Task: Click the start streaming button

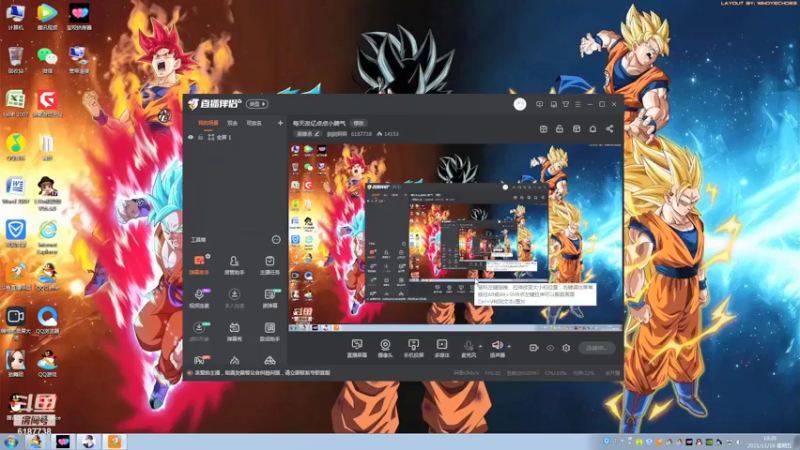Action: pyautogui.click(x=597, y=348)
